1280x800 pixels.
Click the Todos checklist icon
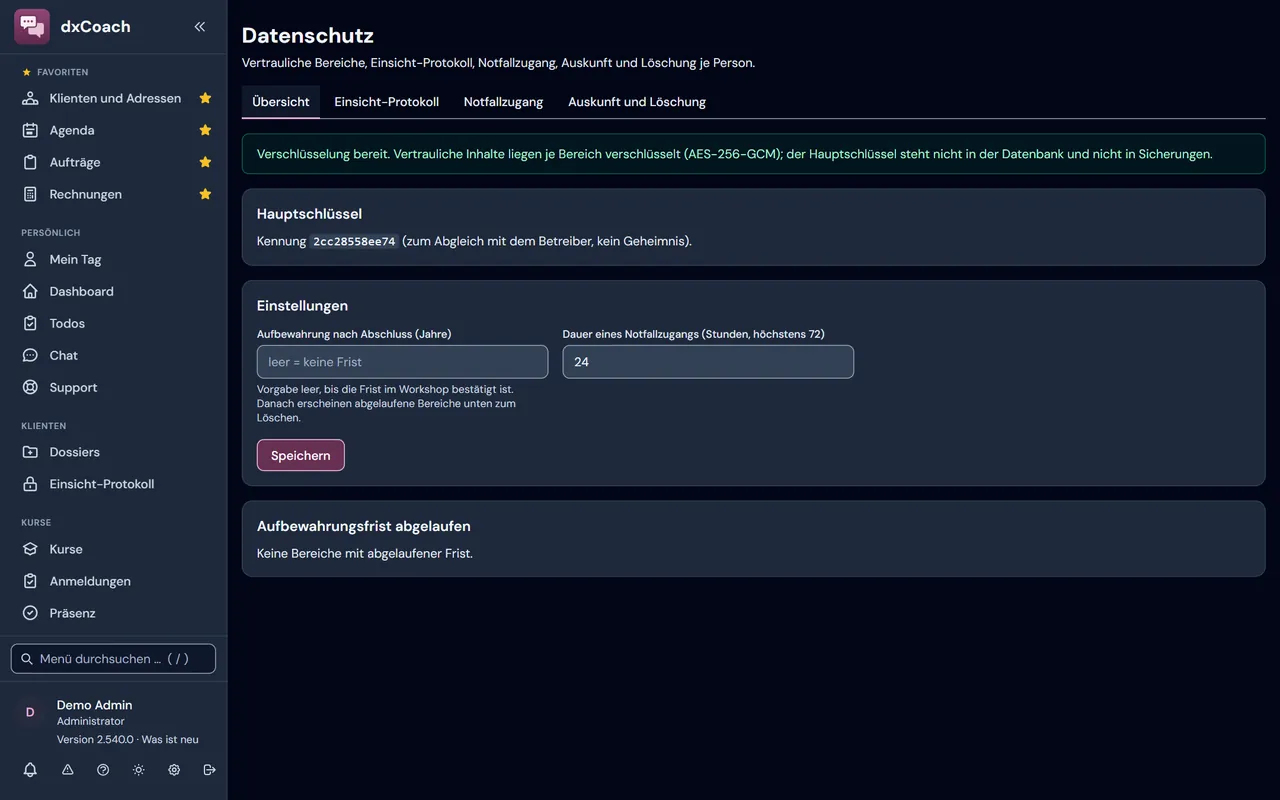pos(30,323)
